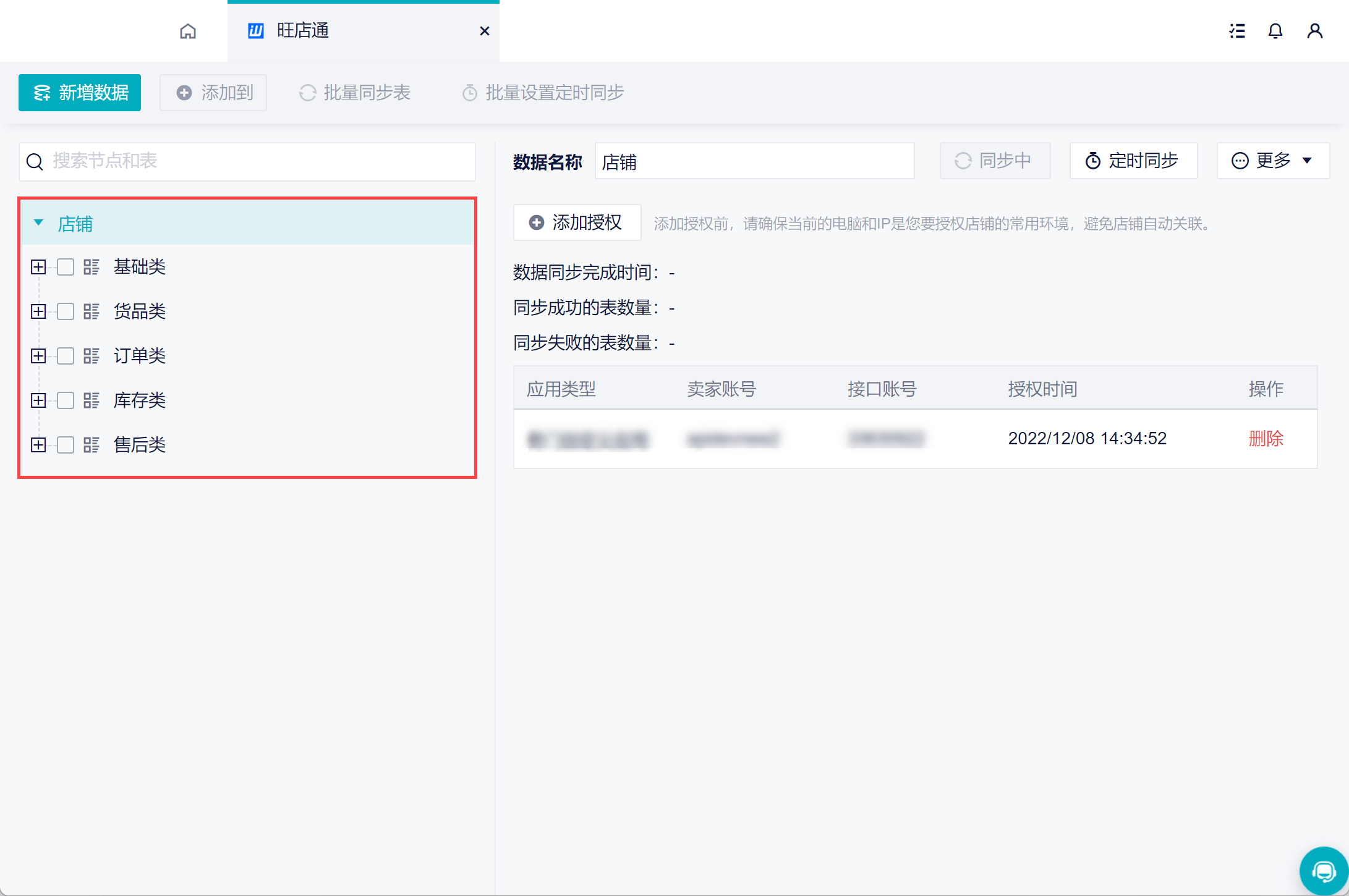Click the 新增数据 button
This screenshot has height=896, width=1349.
(80, 93)
